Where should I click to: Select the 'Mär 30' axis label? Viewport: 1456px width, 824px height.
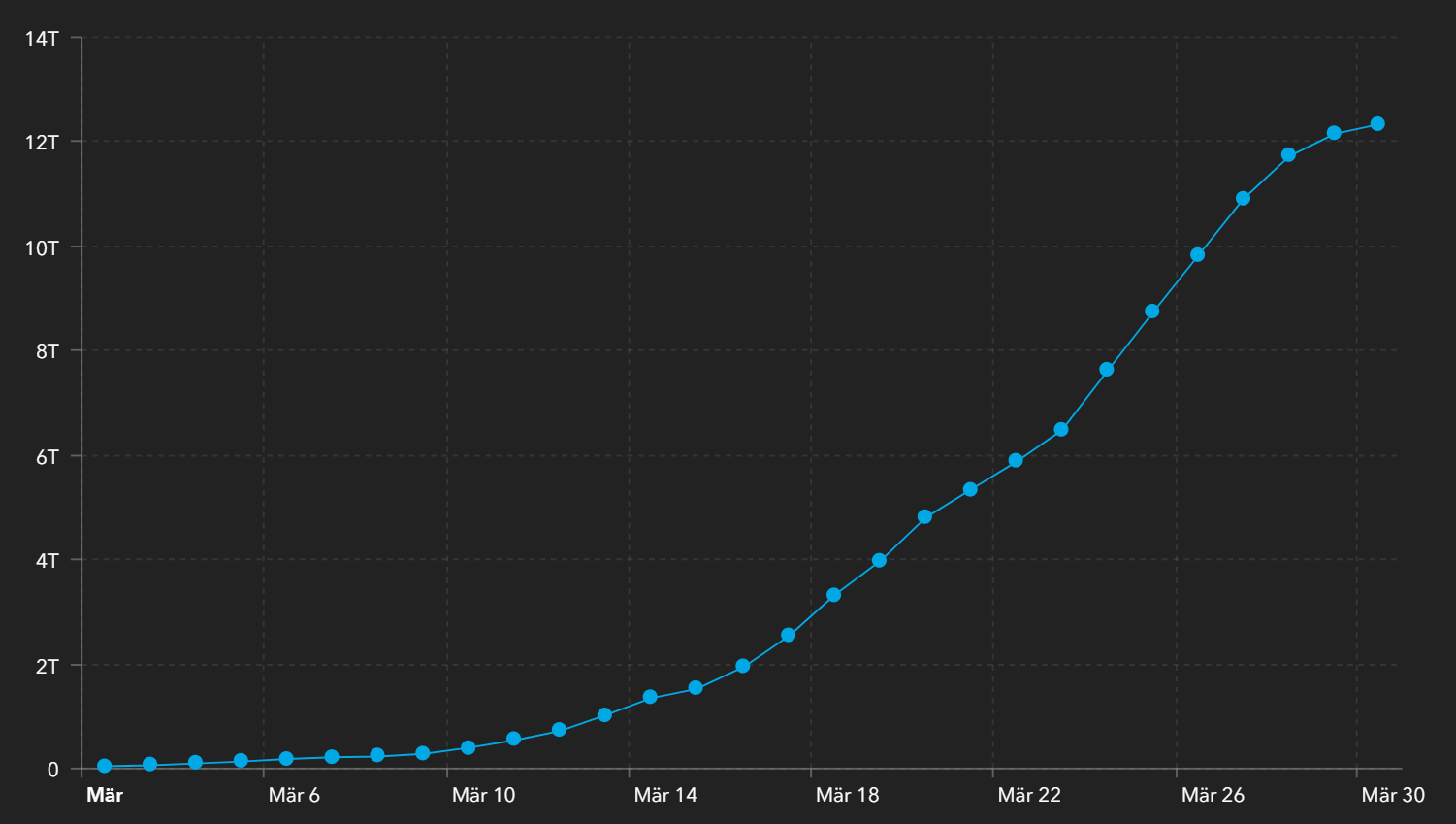tap(1393, 796)
